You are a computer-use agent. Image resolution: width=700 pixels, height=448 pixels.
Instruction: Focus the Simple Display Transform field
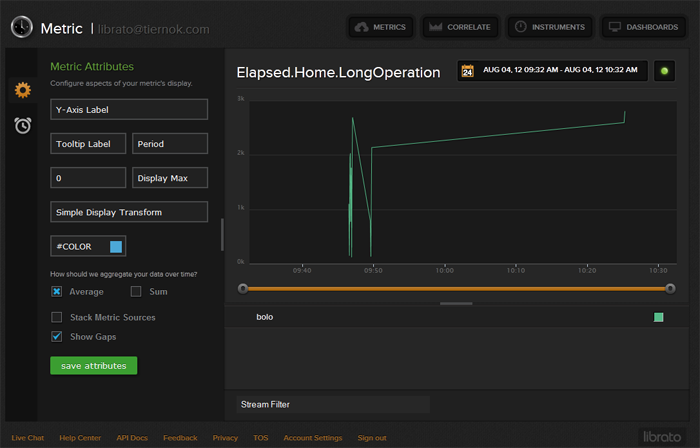tap(129, 212)
